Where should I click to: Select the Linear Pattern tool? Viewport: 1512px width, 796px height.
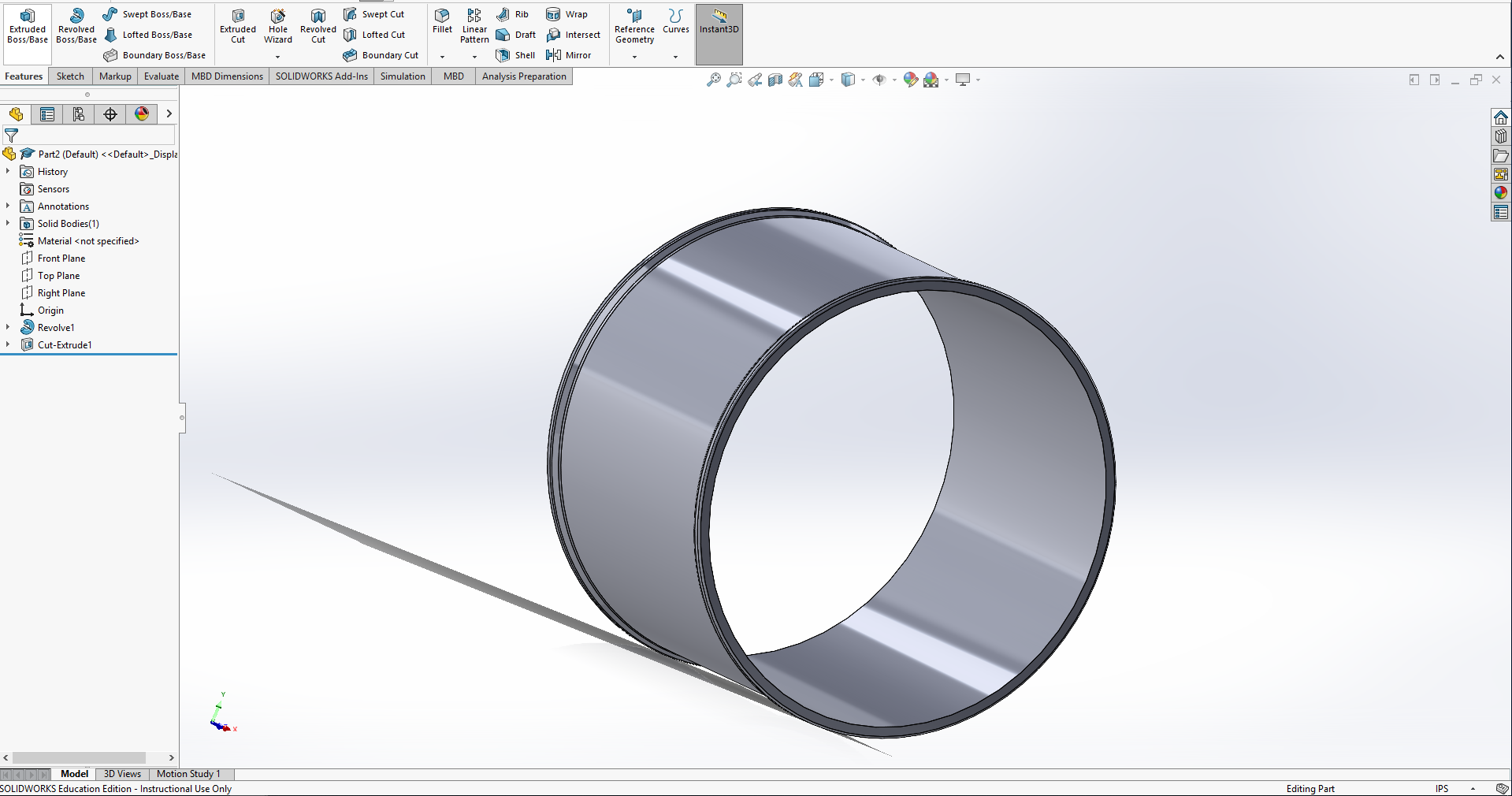tap(474, 24)
